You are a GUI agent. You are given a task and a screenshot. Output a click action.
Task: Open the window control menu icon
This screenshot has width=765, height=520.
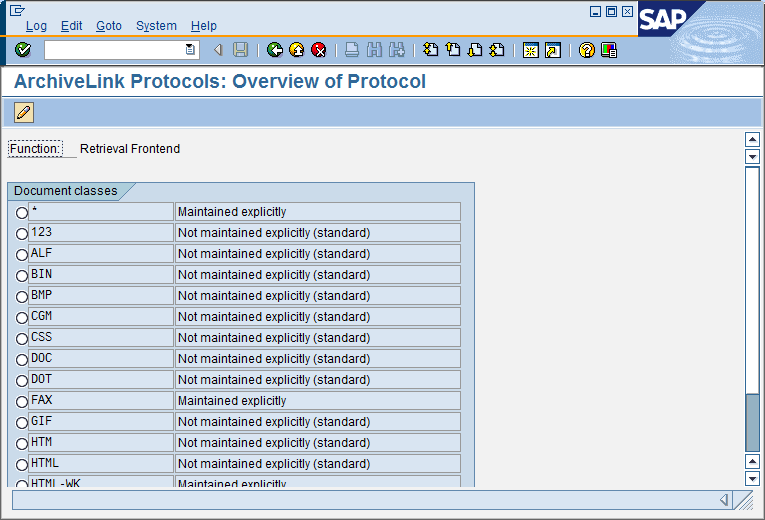pos(17,11)
